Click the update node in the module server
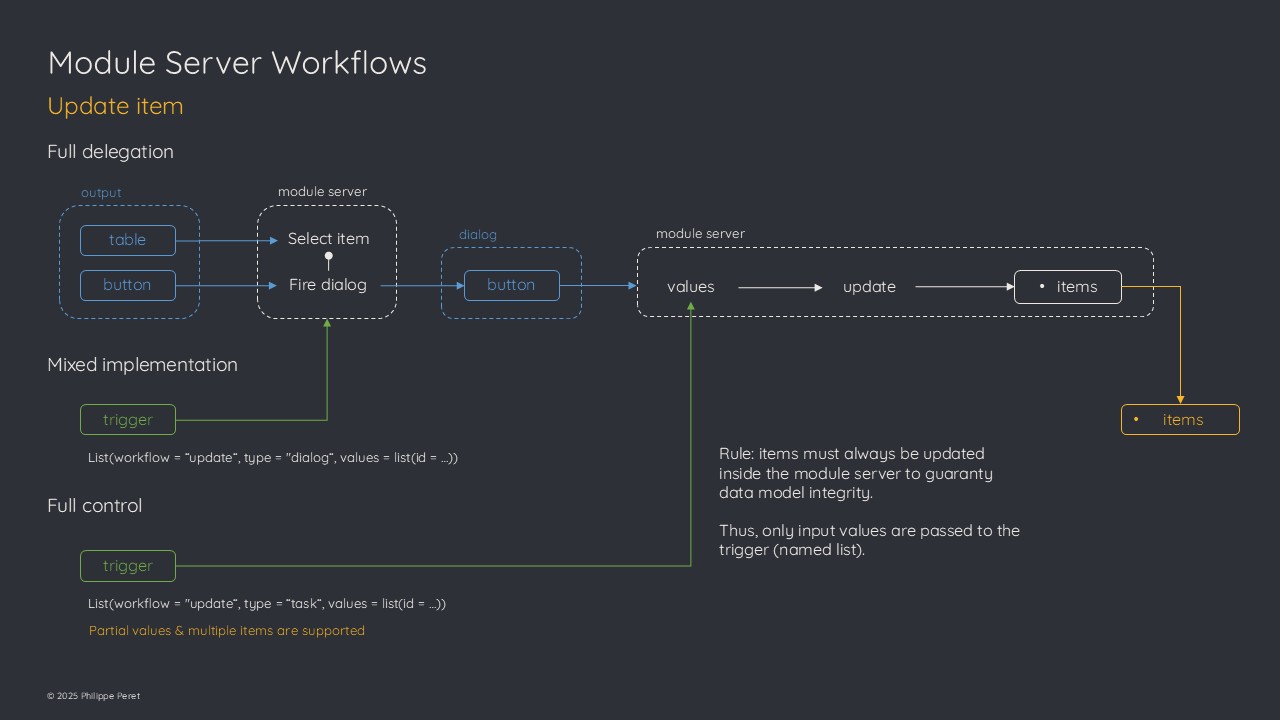 point(869,287)
